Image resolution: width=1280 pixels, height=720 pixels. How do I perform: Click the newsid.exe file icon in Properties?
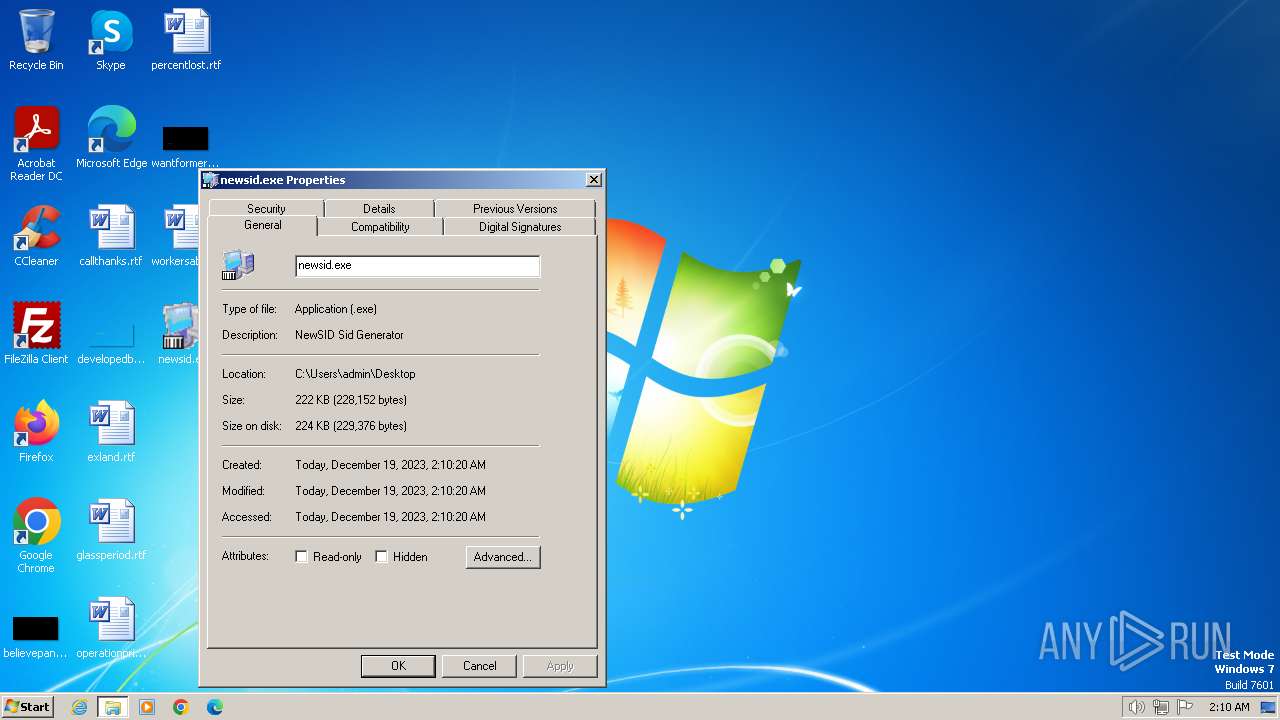pos(238,265)
